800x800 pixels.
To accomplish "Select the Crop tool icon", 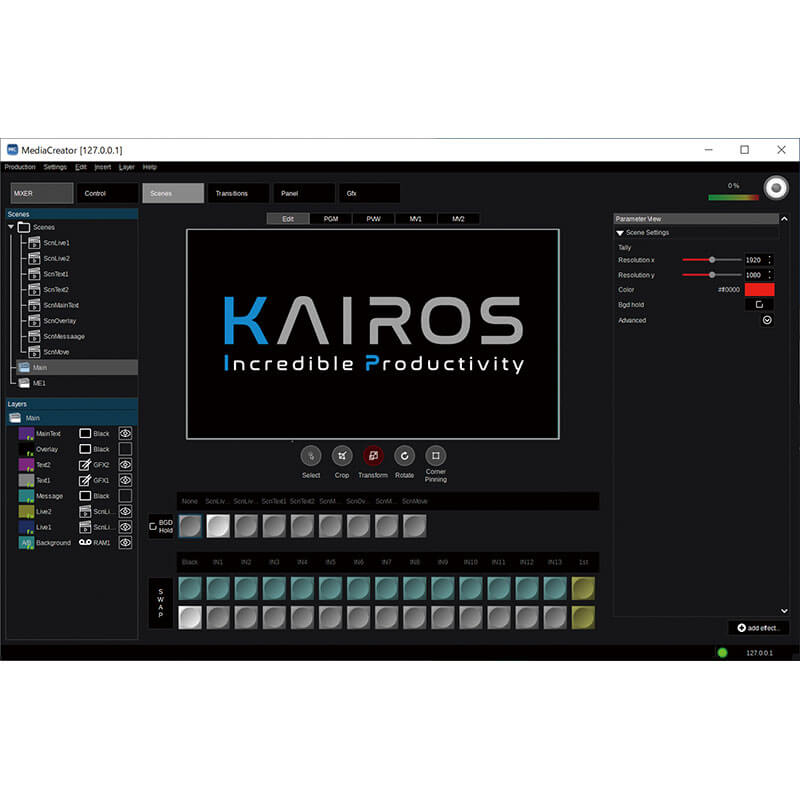I will [341, 455].
